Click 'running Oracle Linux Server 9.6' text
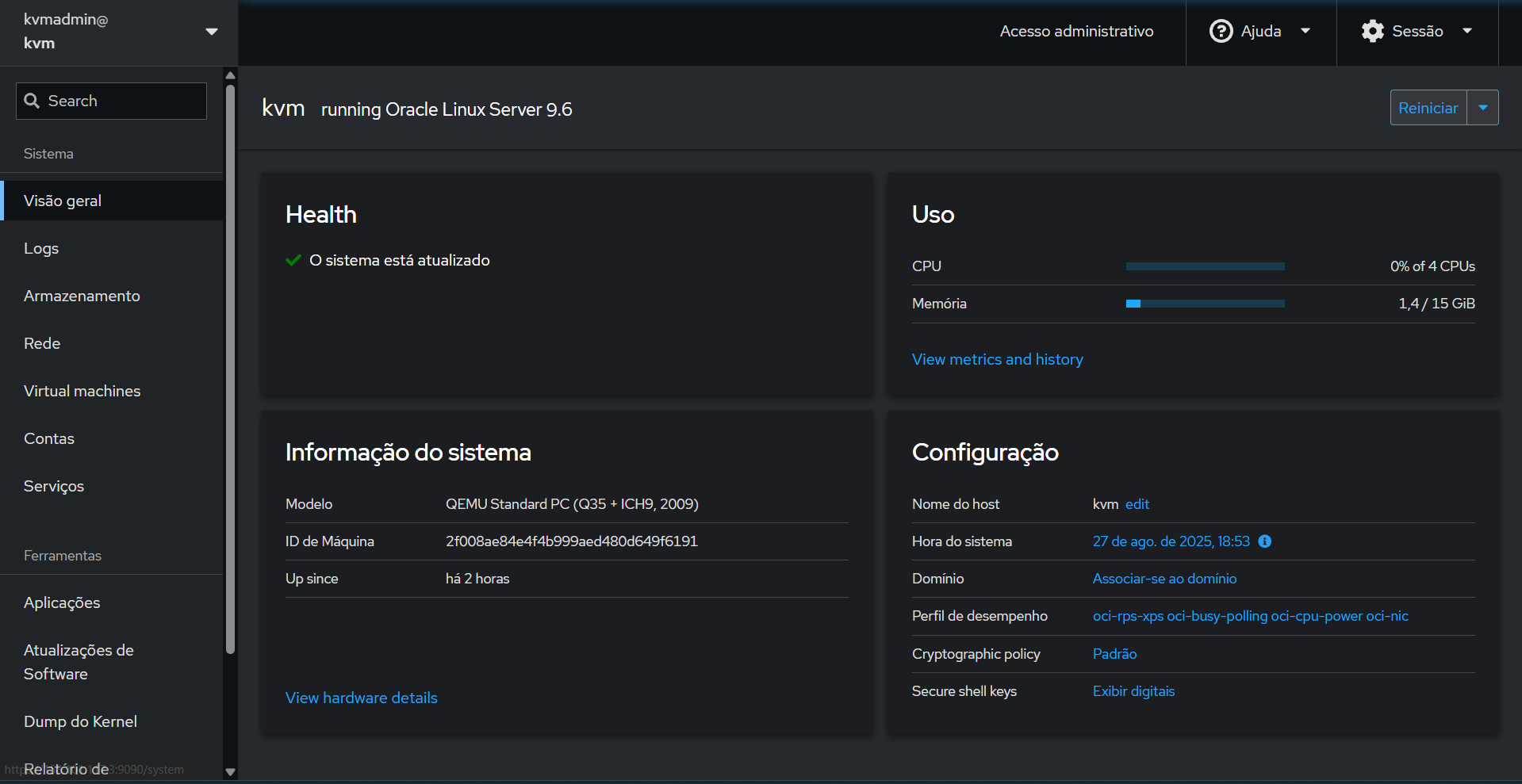This screenshot has width=1522, height=784. 447,109
